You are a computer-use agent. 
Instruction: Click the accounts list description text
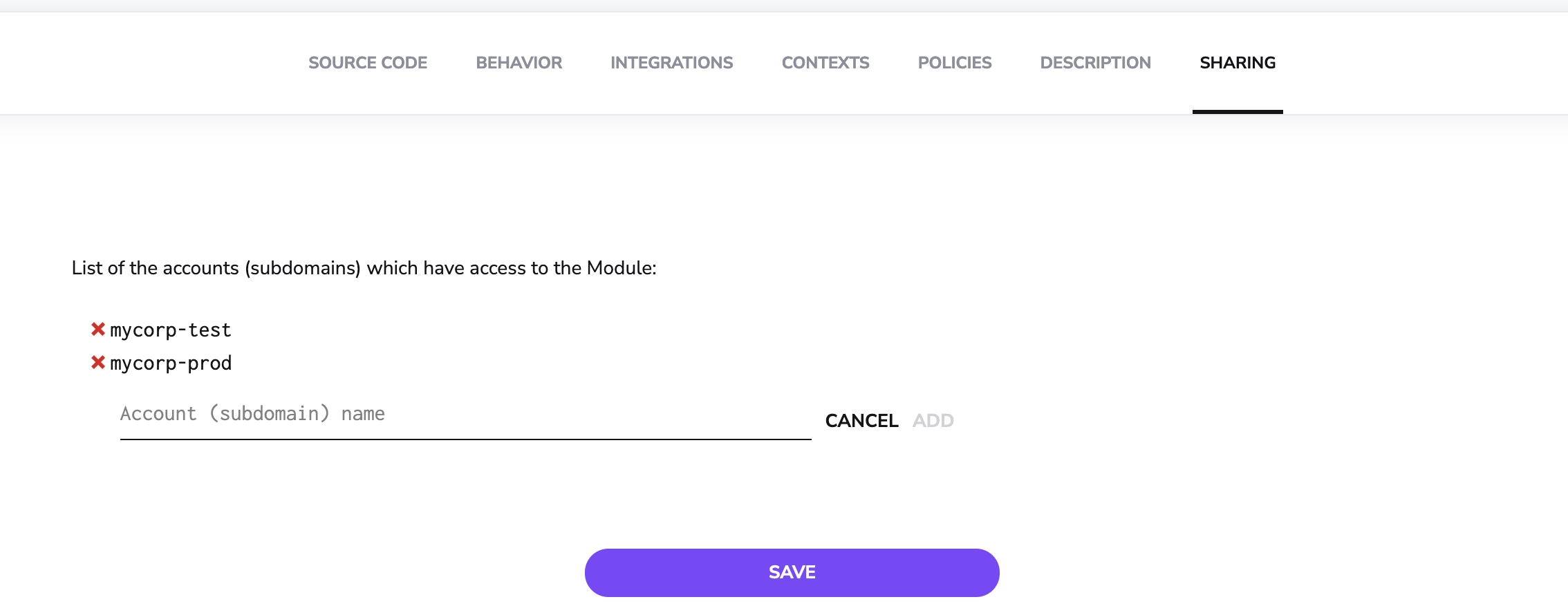coord(364,268)
